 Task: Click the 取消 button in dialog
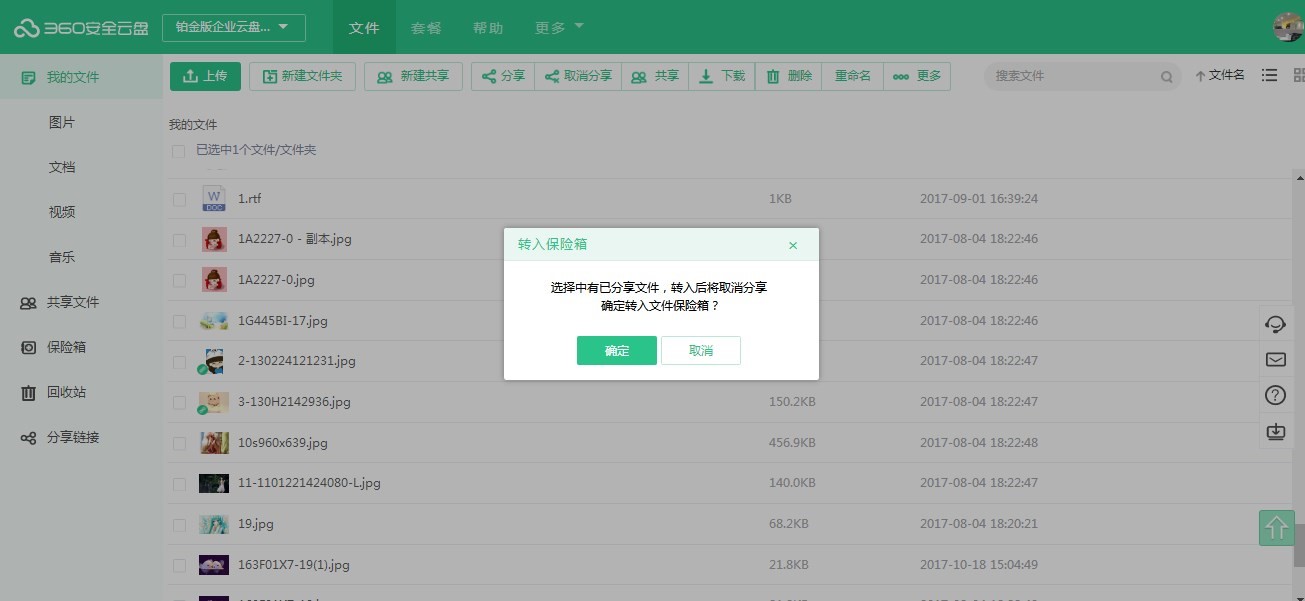tap(701, 351)
